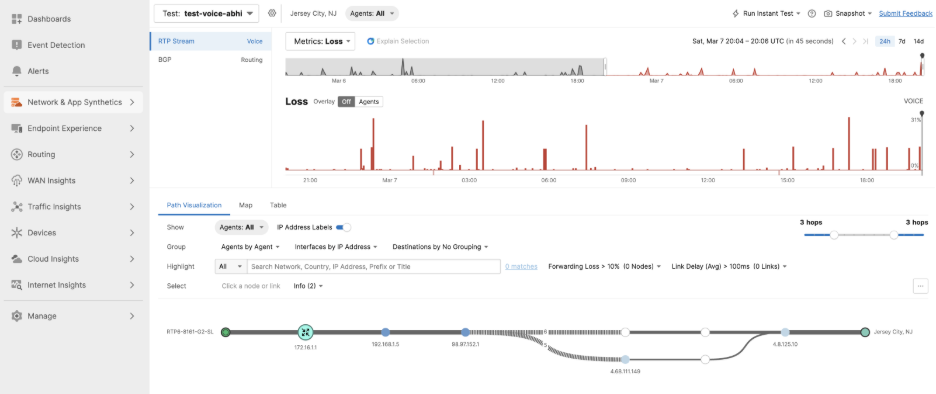Switch to the Path Visualization tab
The height and width of the screenshot is (394, 936).
194,205
